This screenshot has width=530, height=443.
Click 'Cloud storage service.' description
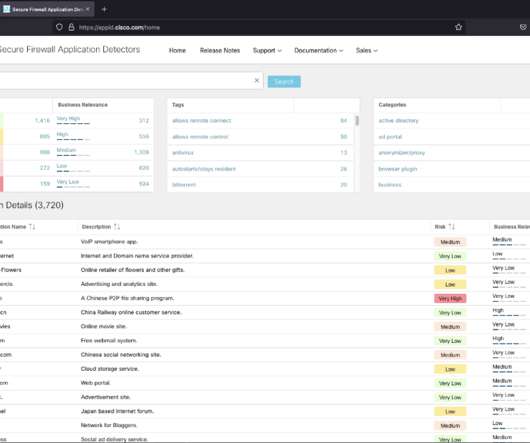tap(110, 369)
